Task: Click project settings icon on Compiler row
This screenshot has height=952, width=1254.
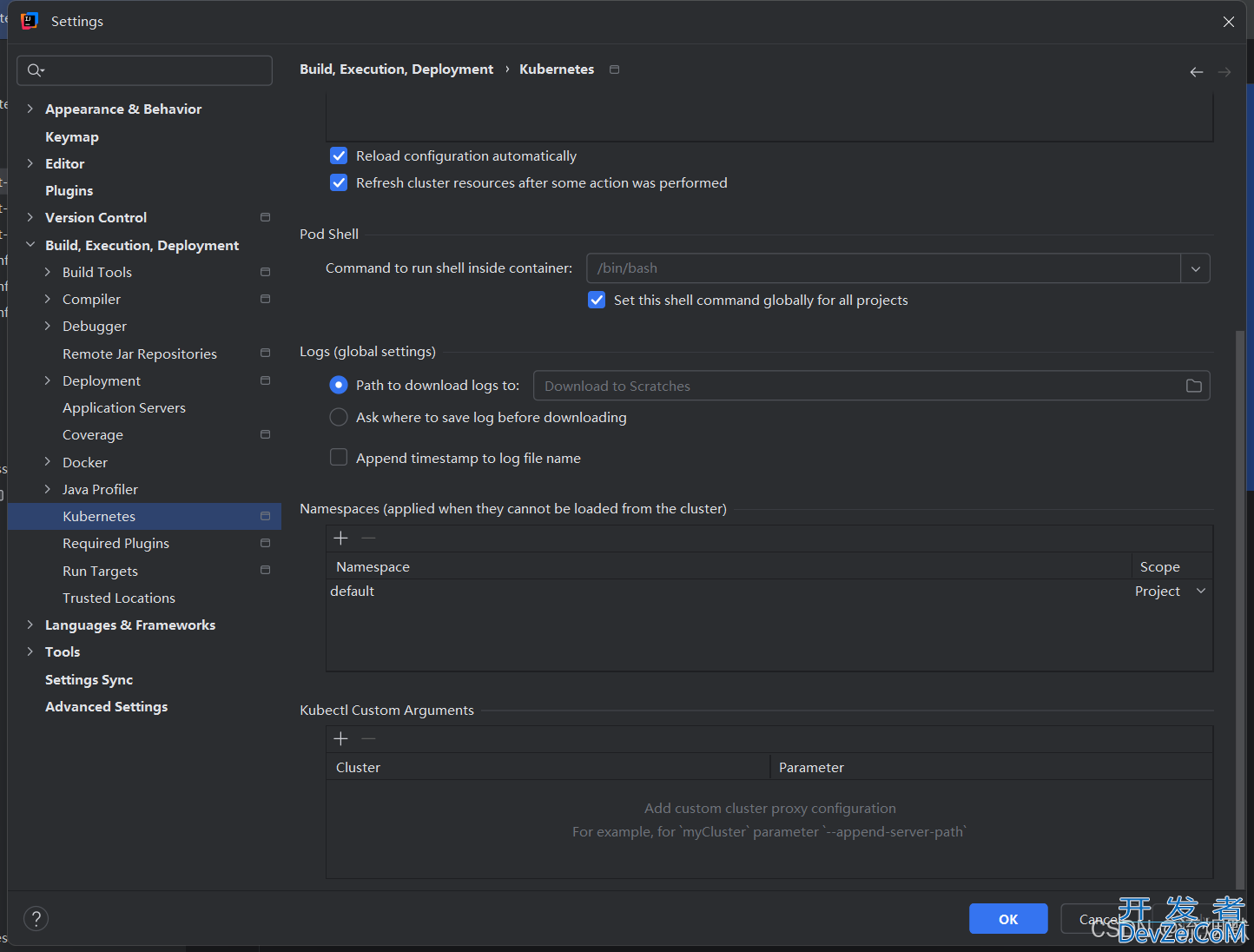Action: (266, 299)
